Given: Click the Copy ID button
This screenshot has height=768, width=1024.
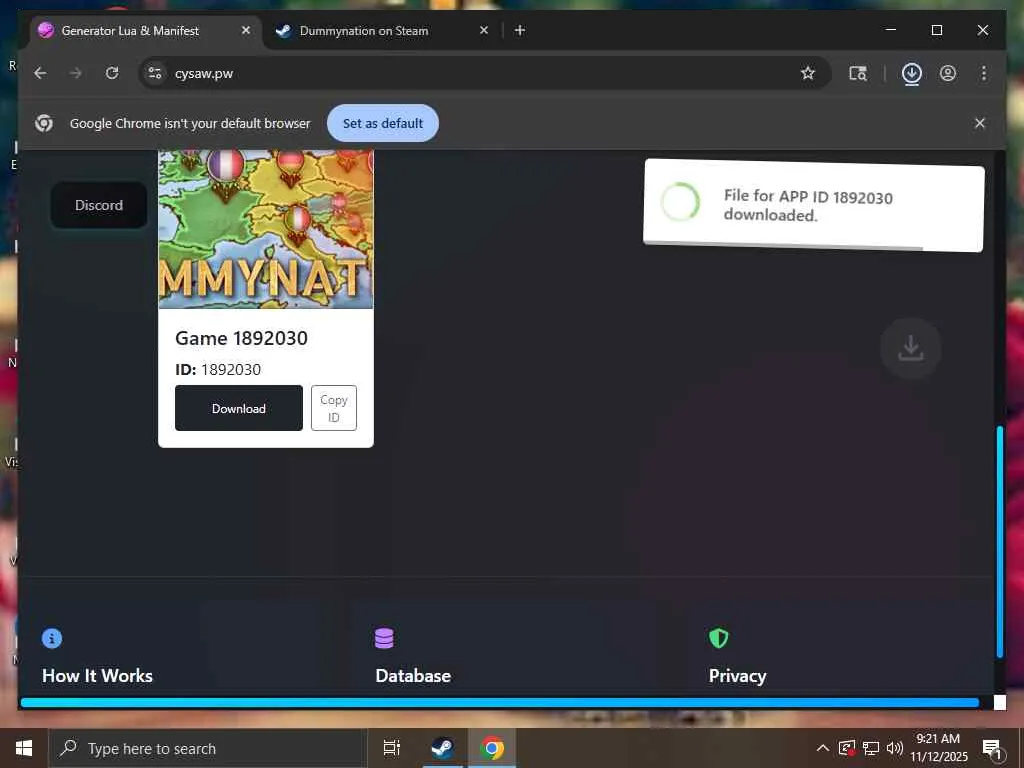Looking at the screenshot, I should click(x=334, y=408).
